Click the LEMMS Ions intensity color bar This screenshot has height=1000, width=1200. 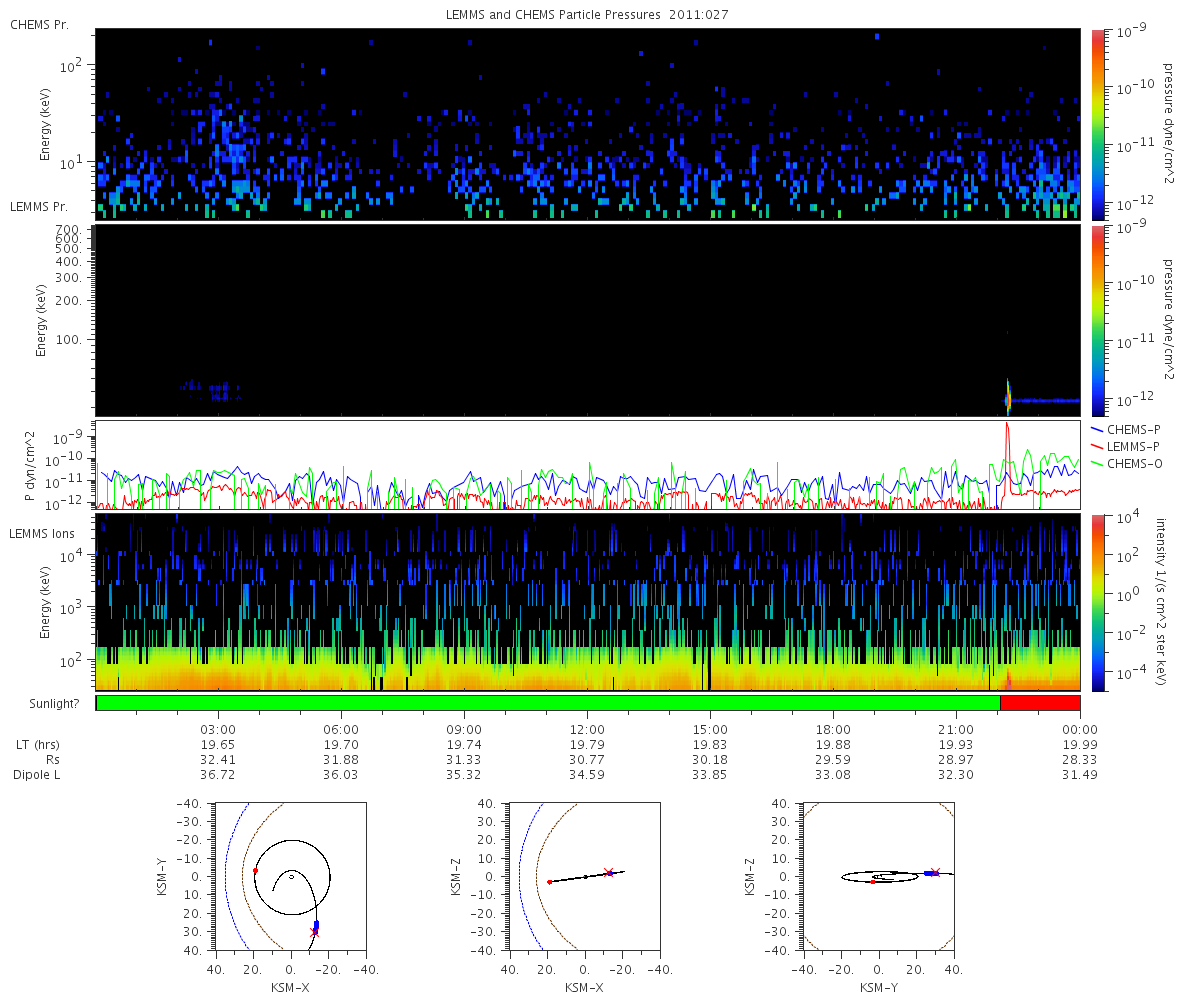click(x=1097, y=602)
